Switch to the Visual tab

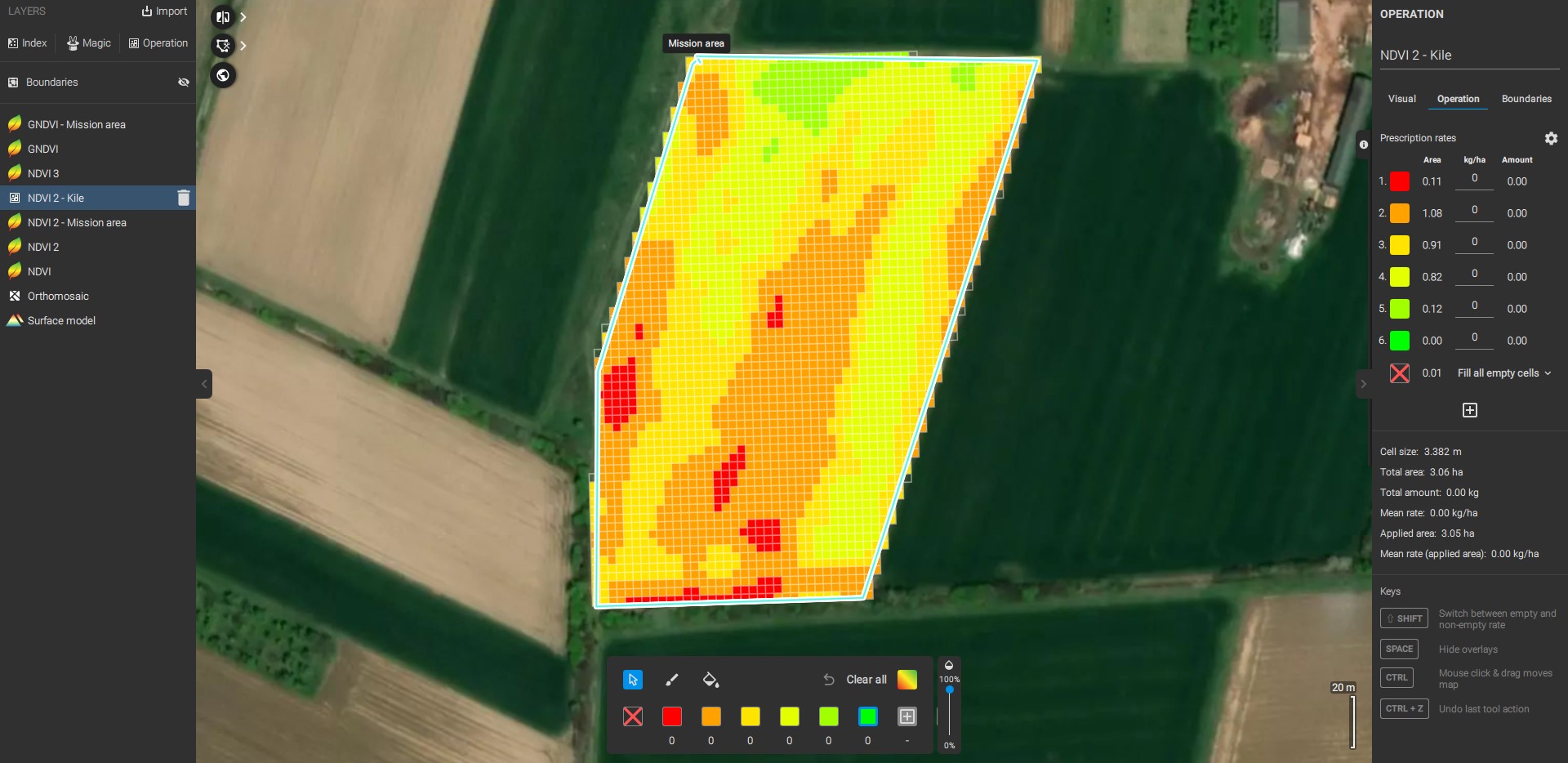tap(1401, 99)
